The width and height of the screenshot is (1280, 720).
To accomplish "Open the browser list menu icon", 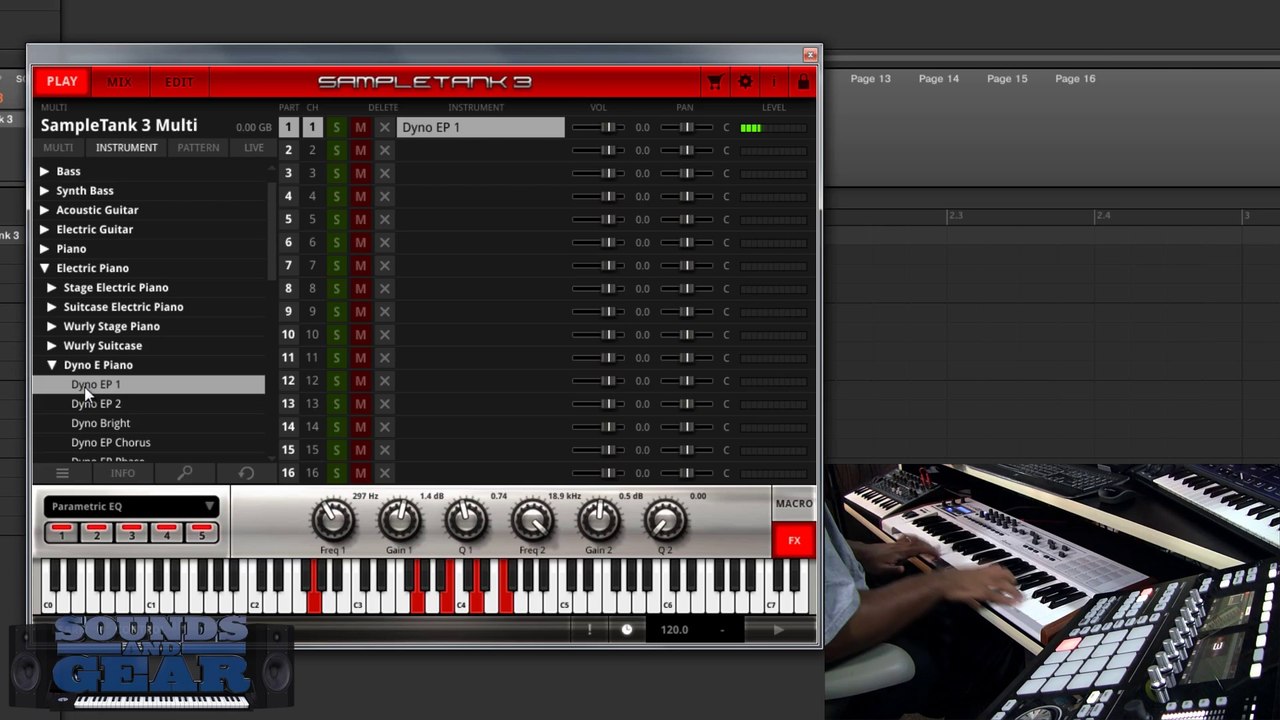I will tap(62, 473).
